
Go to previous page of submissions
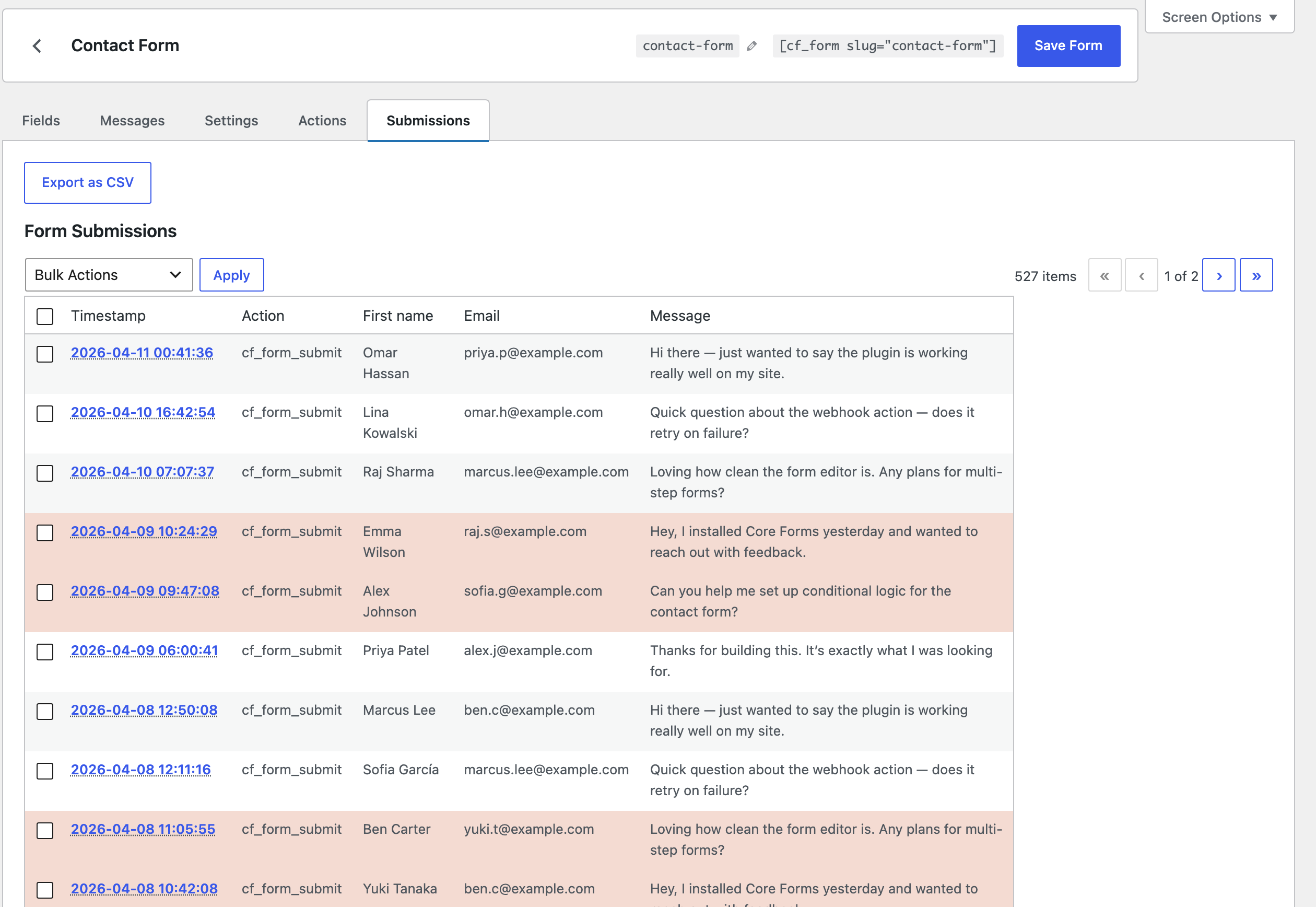tap(1141, 276)
